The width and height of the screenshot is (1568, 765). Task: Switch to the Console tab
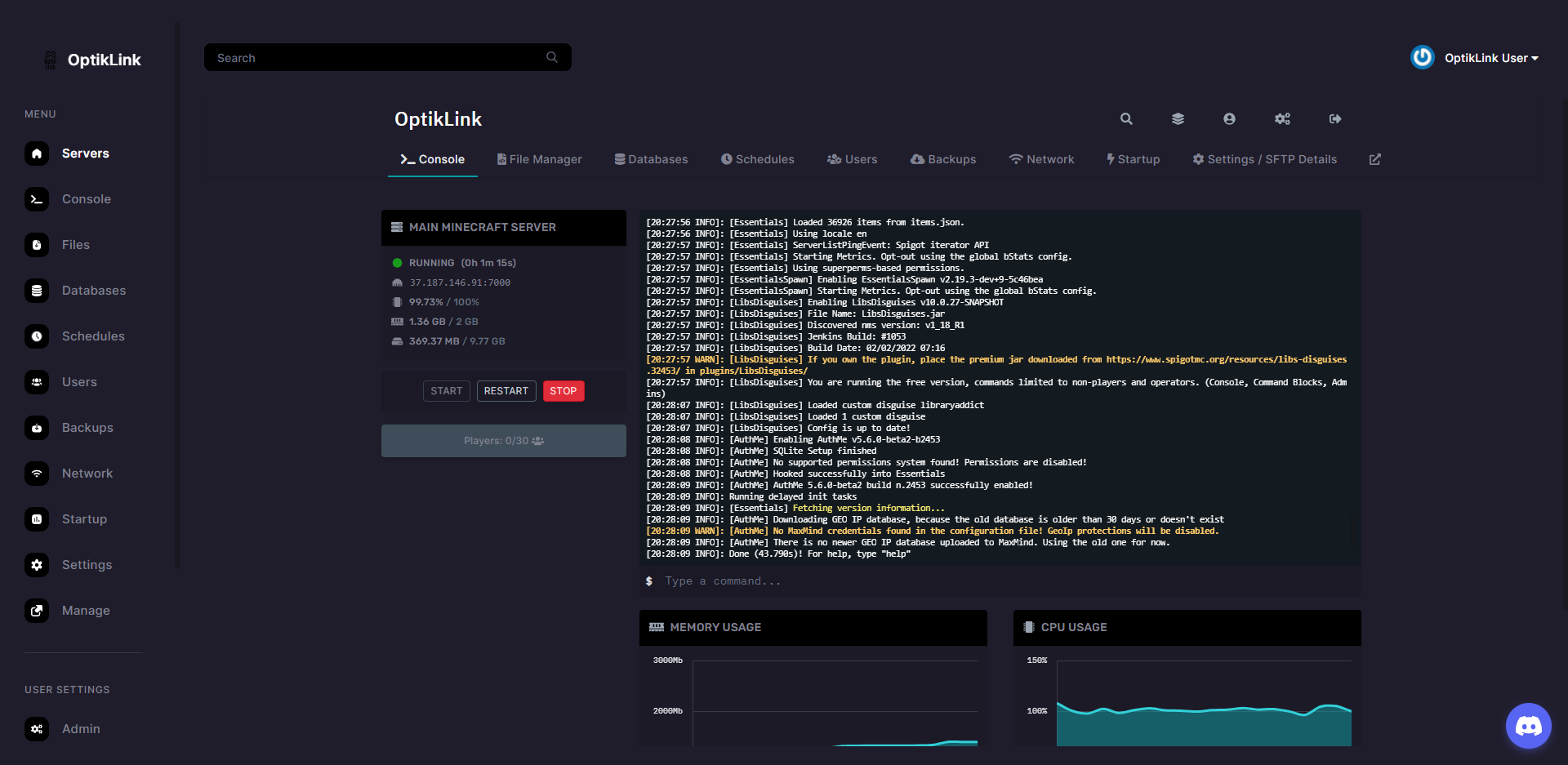(432, 159)
